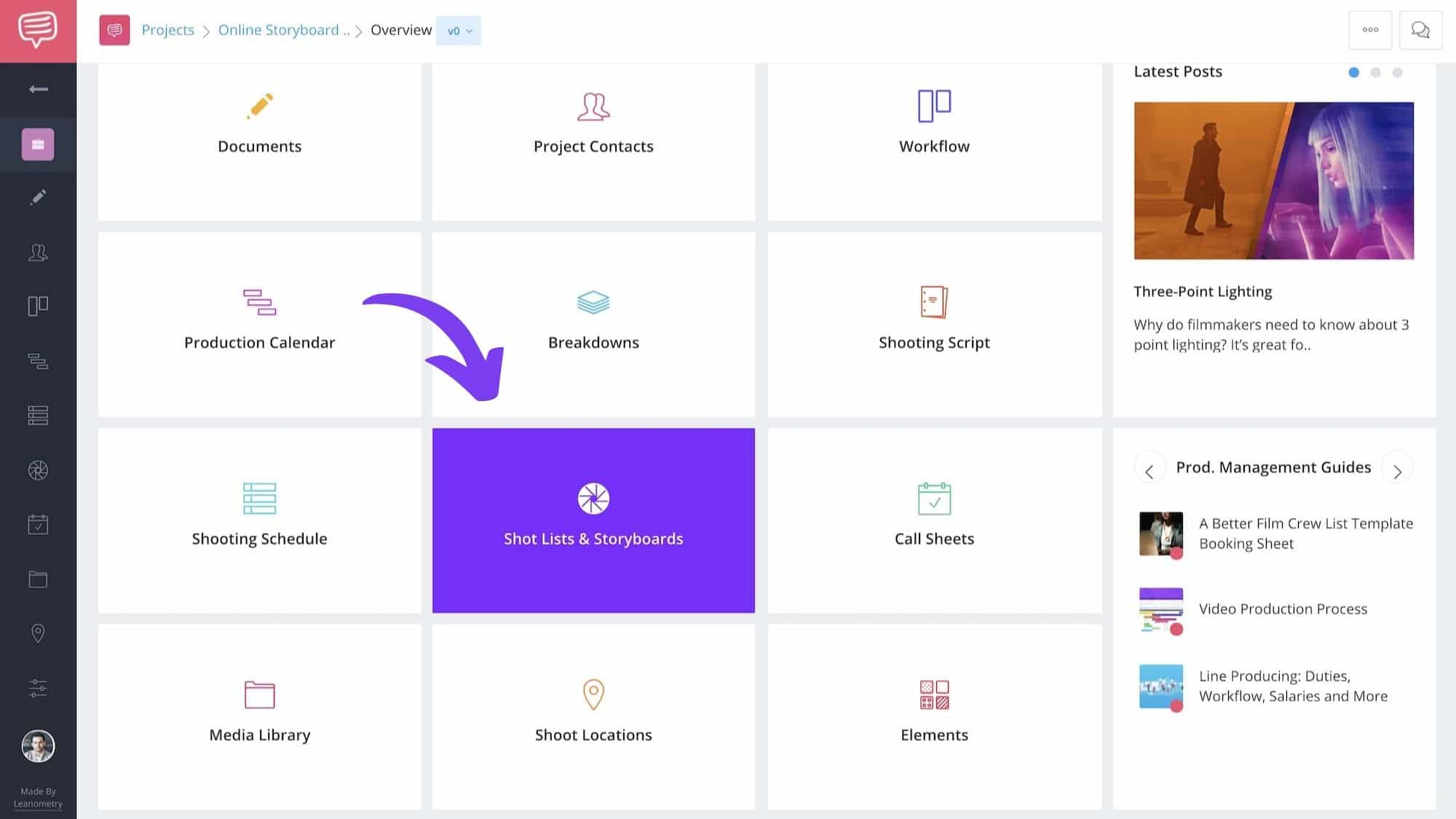Click the chat/comments icon top right
1456x819 pixels.
point(1421,29)
